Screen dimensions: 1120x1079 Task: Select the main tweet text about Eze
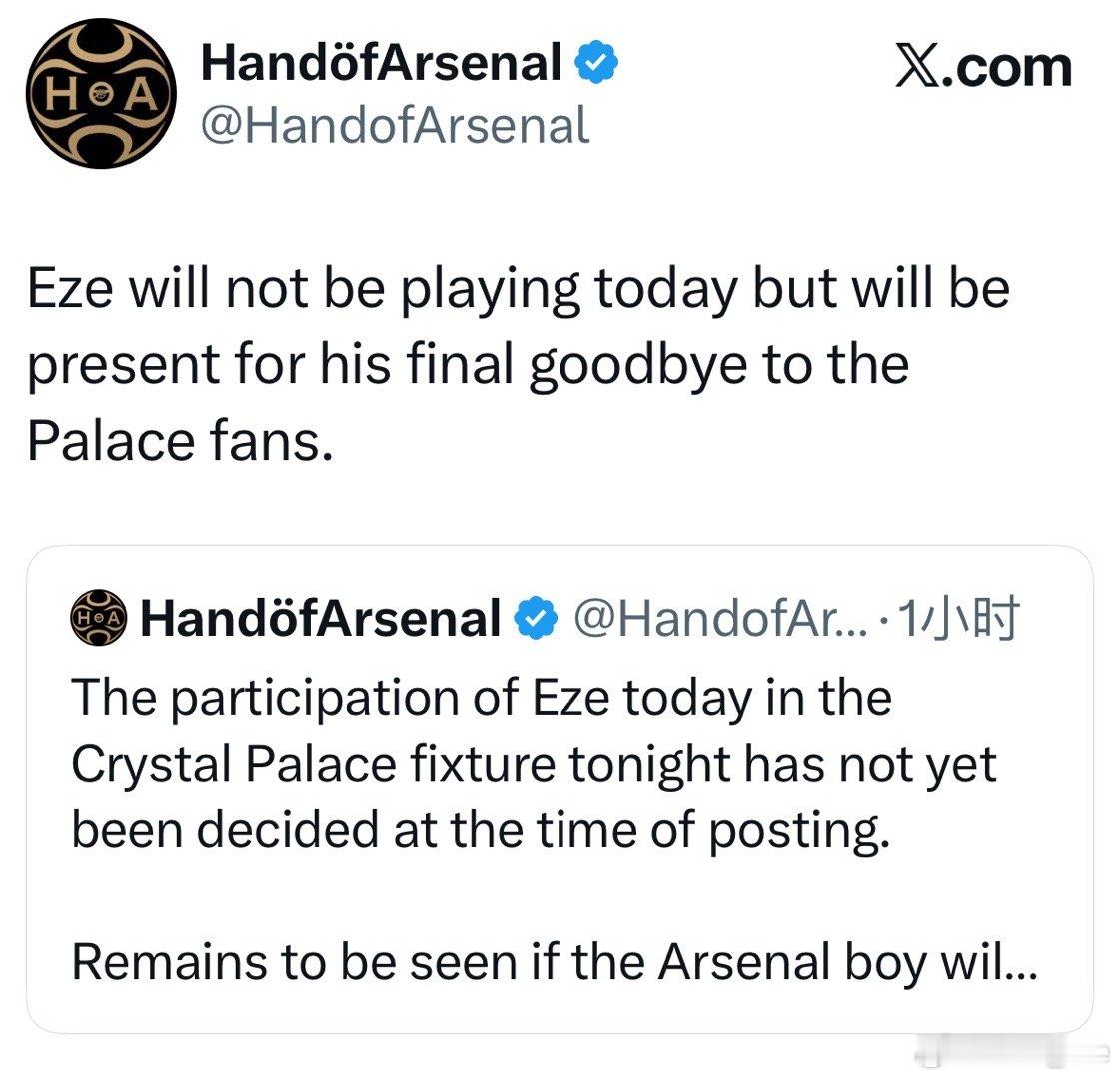[x=518, y=365]
